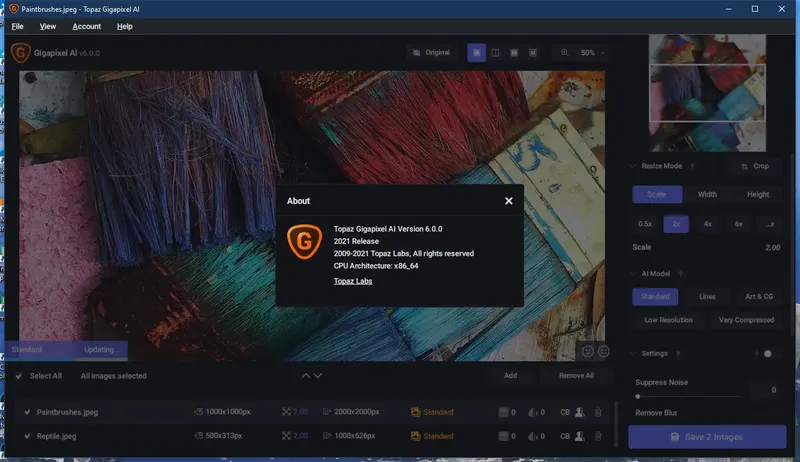Switch to side-by-side view layout icon
Screen dimensions: 800x462
tap(514, 53)
